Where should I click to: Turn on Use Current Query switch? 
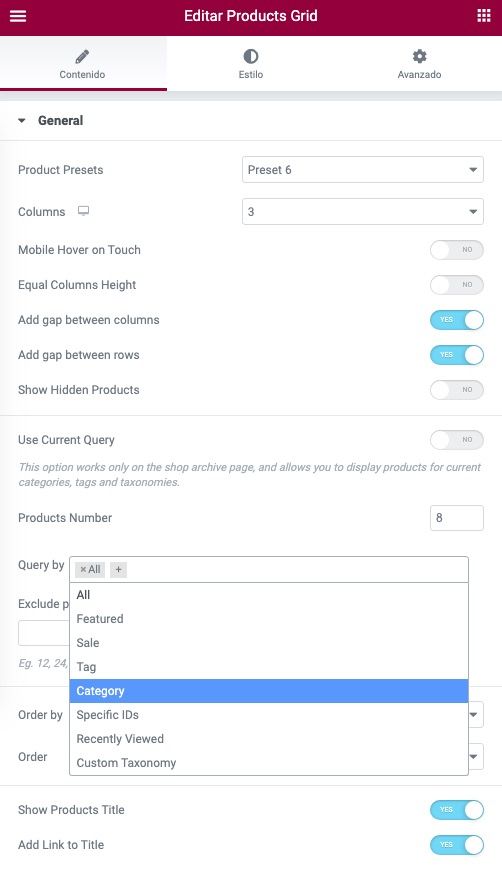457,440
